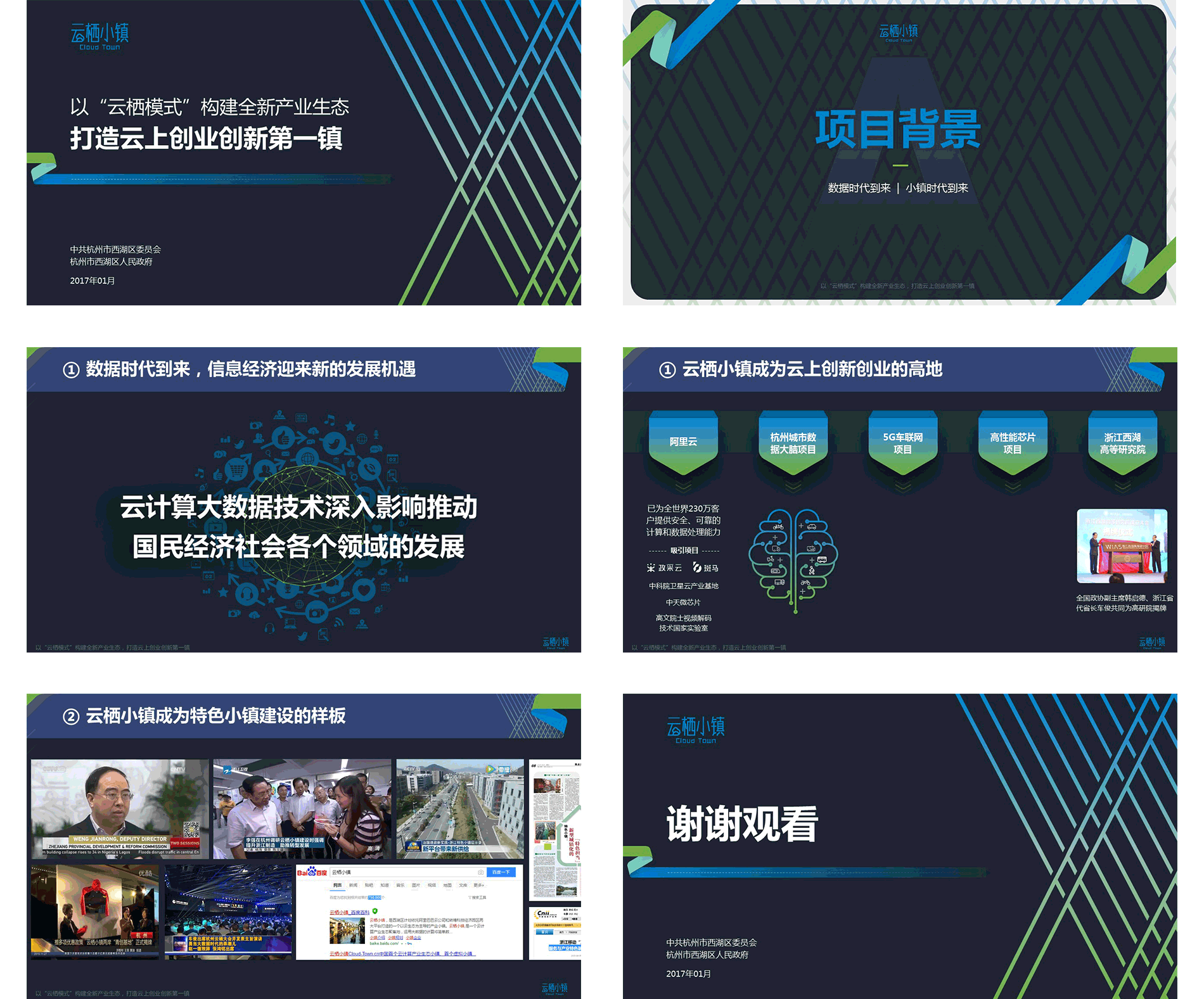This screenshot has width=1204, height=999.
Task: Select the 网页 tab in Baidu results
Action: (x=337, y=885)
